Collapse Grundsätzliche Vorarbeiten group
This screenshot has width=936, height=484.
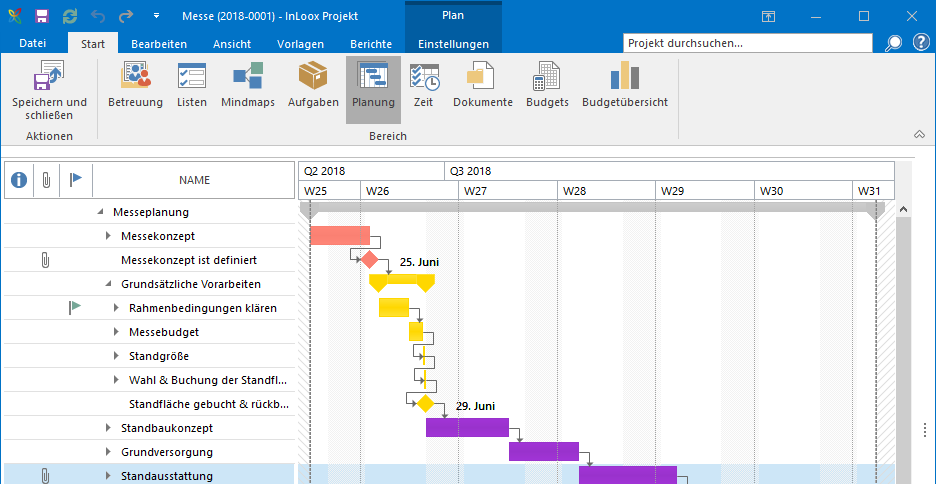[108, 284]
